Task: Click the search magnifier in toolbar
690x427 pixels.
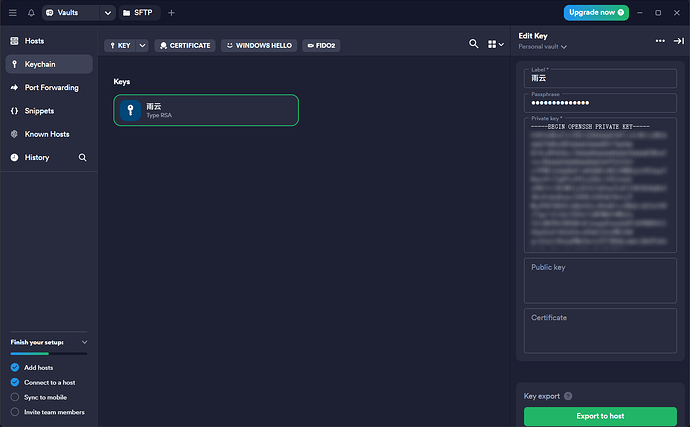Action: (474, 44)
